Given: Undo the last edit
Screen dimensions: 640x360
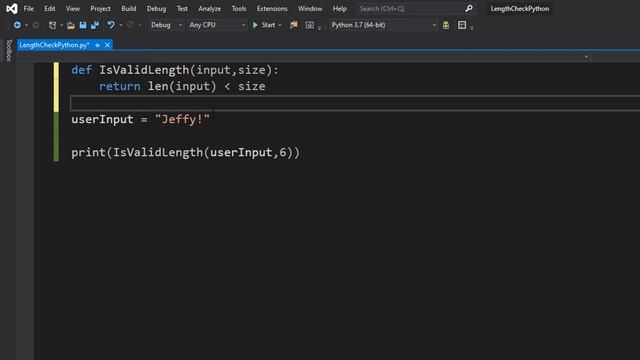Looking at the screenshot, I should [x=111, y=25].
